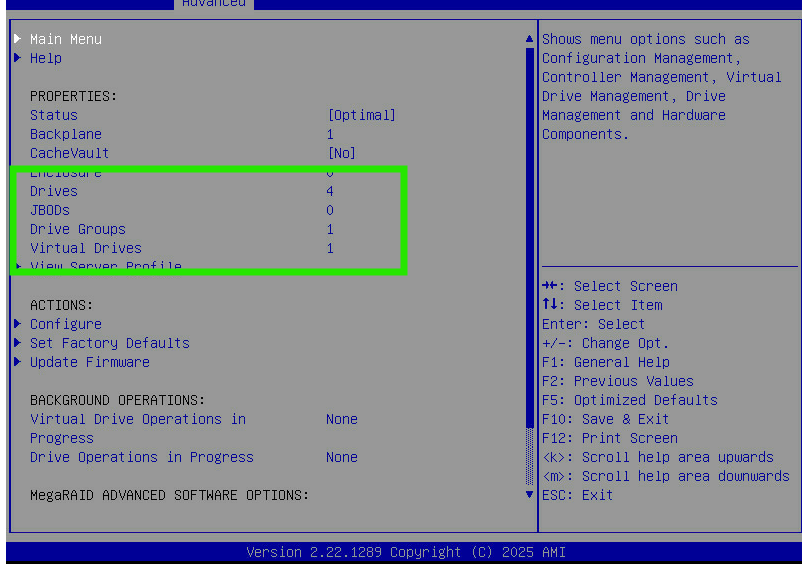Select the Status property label
Viewport: 802px width, 564px height.
(54, 115)
